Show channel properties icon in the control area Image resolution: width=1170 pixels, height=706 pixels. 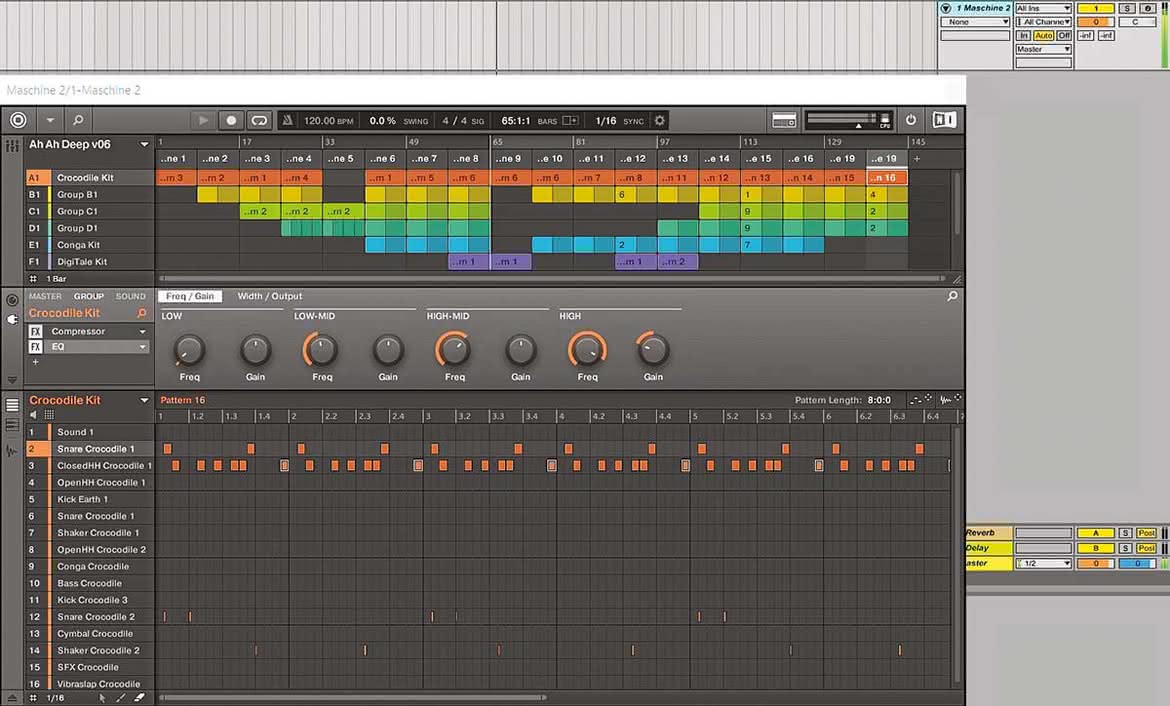pyautogui.click(x=12, y=300)
